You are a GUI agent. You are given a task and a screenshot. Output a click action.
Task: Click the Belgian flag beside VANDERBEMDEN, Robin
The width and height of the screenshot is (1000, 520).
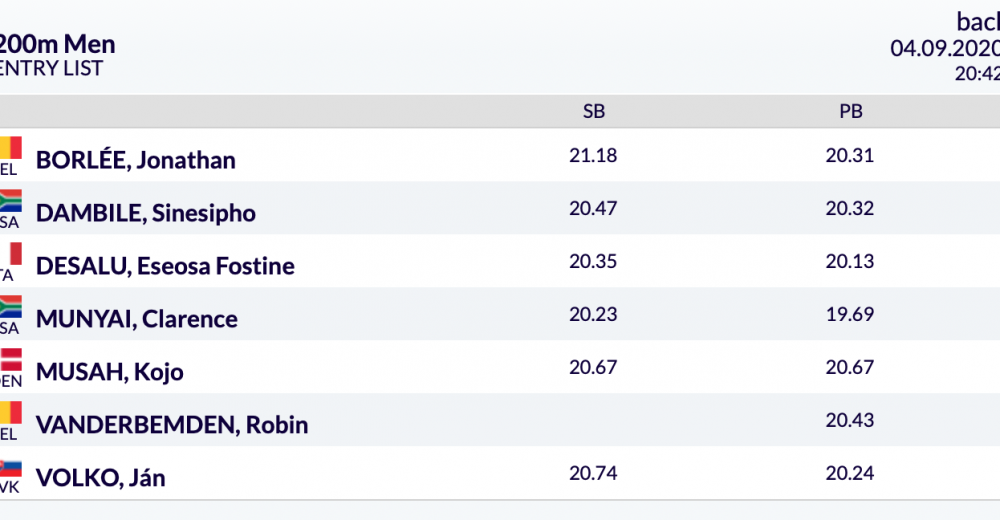point(11,412)
